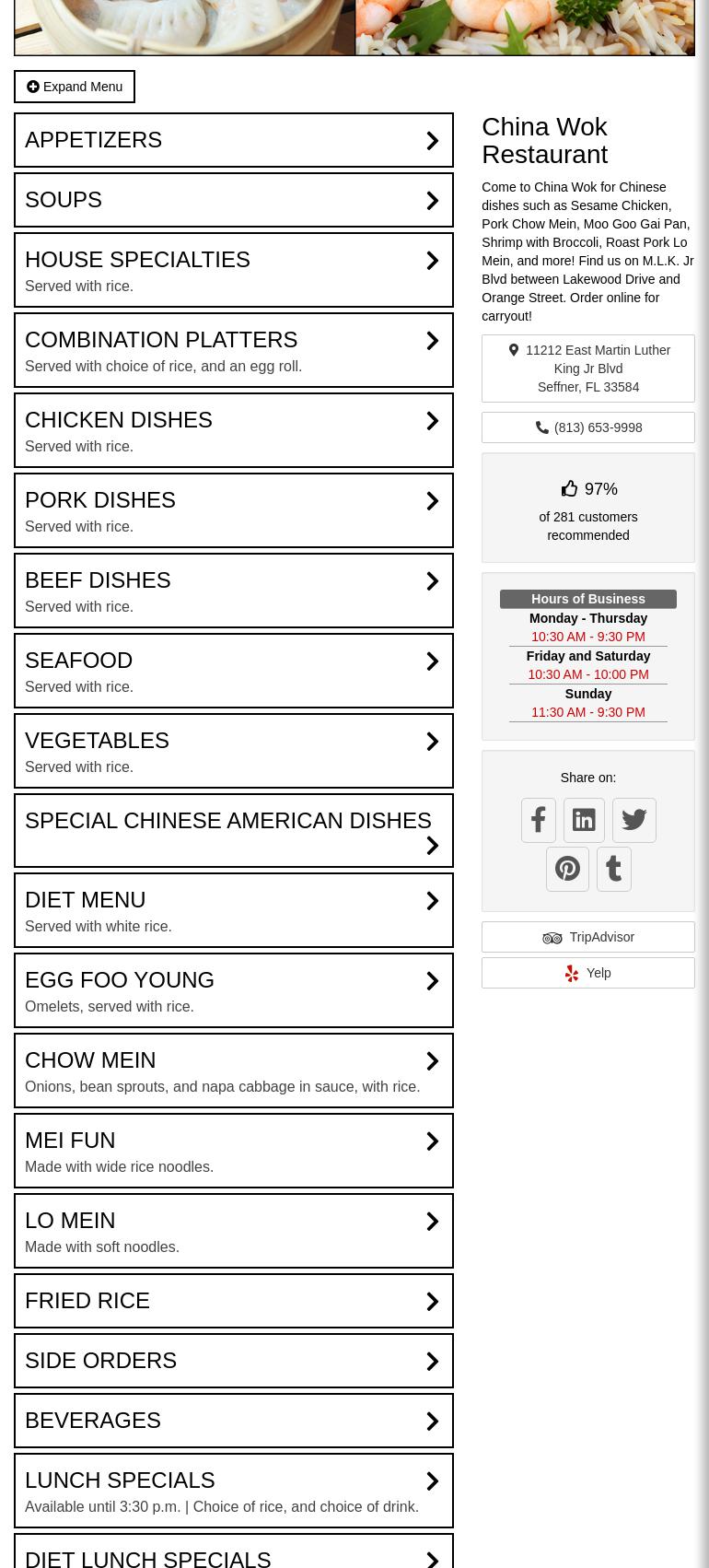
Task: Open the Chicken Dishes category
Action: click(234, 430)
